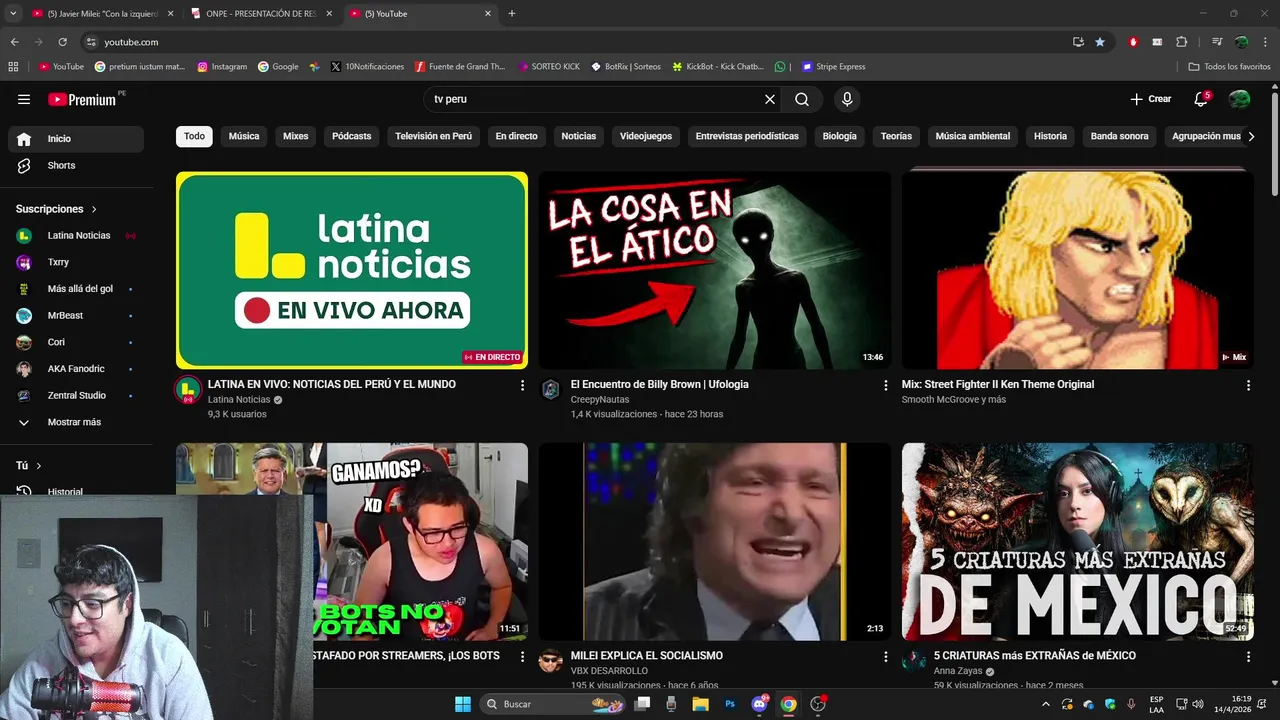1280x720 pixels.
Task: Expand Mostrar más subscriptions
Action: [76, 422]
